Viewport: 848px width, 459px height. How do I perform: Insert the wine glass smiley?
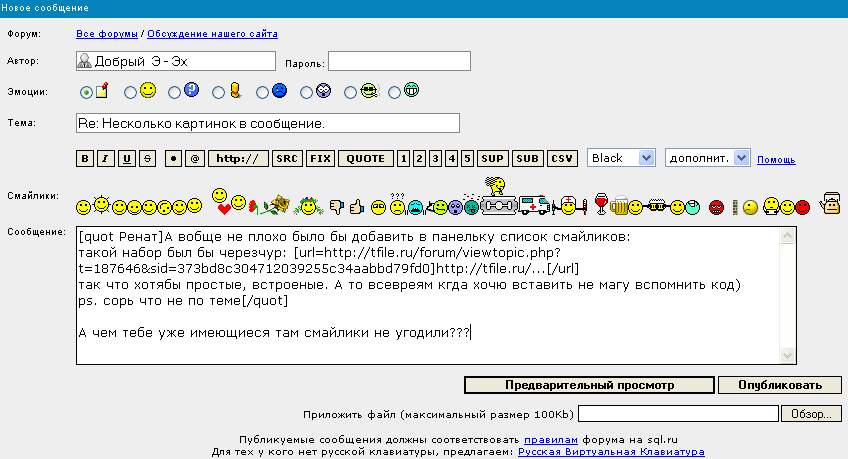[x=601, y=204]
